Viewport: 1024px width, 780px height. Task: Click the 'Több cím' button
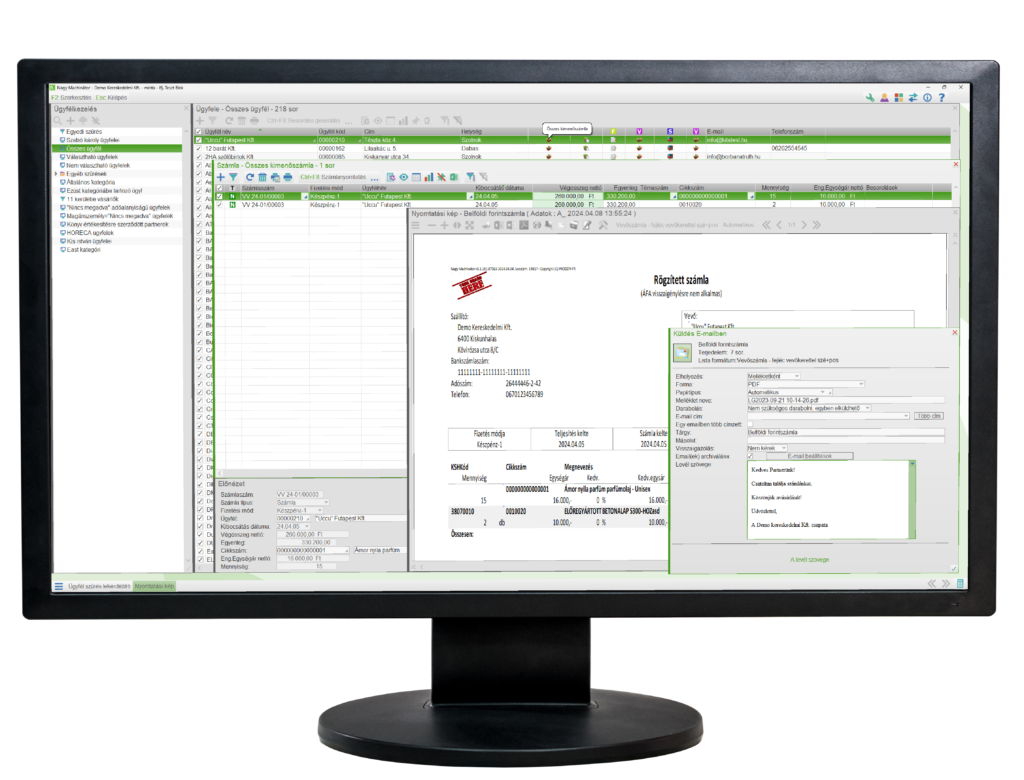929,416
